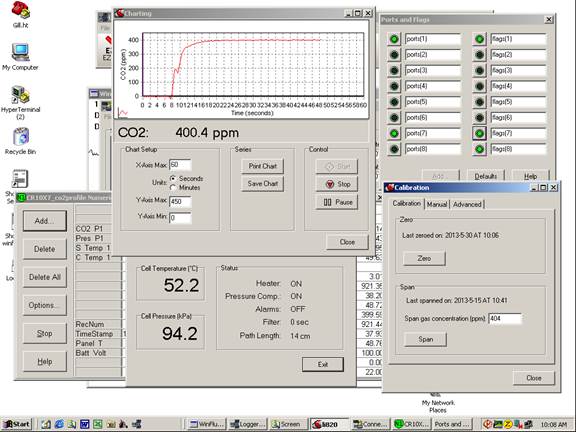Screen dimensions: 576x432
Task: Toggle the flags(4) indicator LED
Action: tap(479, 86)
